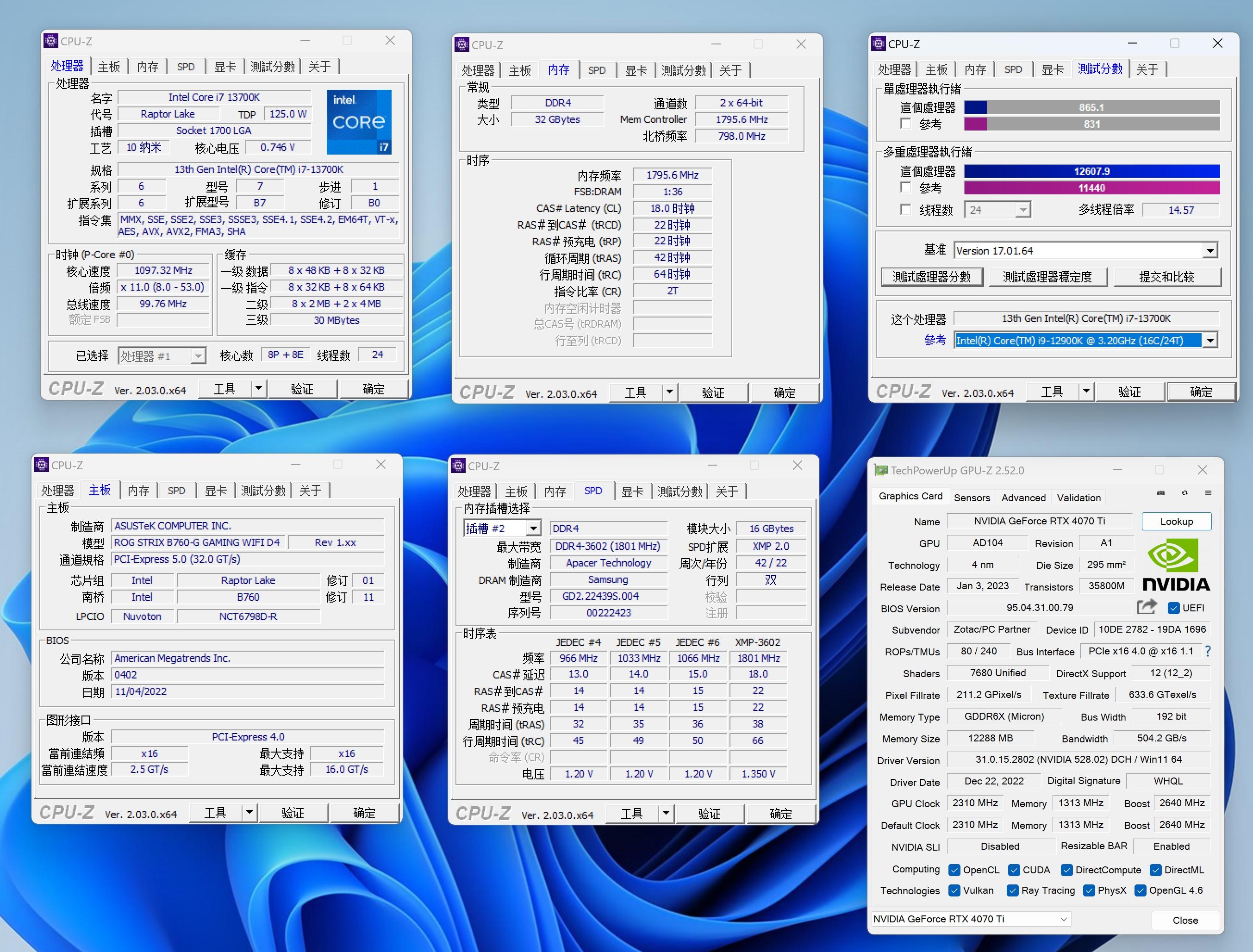Image resolution: width=1253 pixels, height=952 pixels.
Task: Toggle 參考 checkbox under 單處理器執行緒
Action: (905, 124)
